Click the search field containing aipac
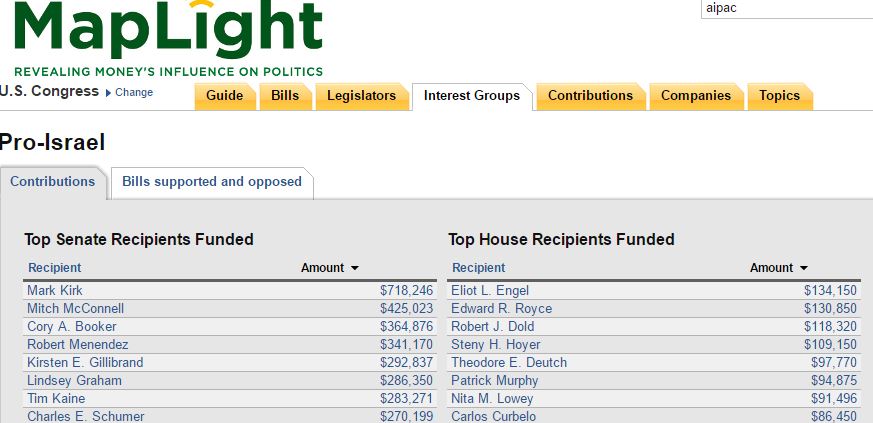This screenshot has height=423, width=873. tap(786, 8)
